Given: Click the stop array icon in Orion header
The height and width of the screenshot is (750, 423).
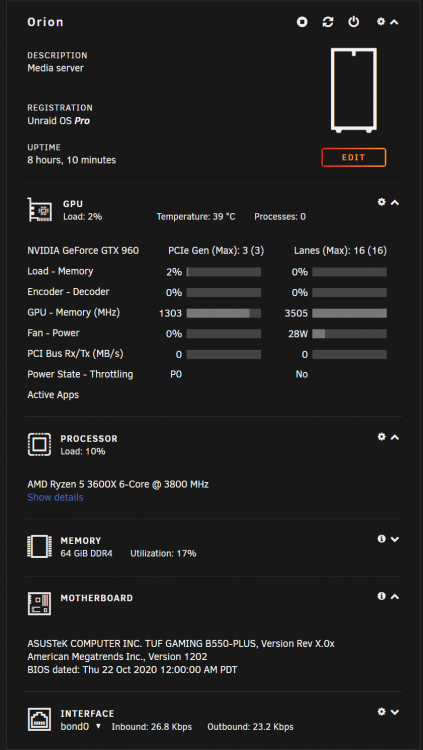Looking at the screenshot, I should (x=302, y=22).
